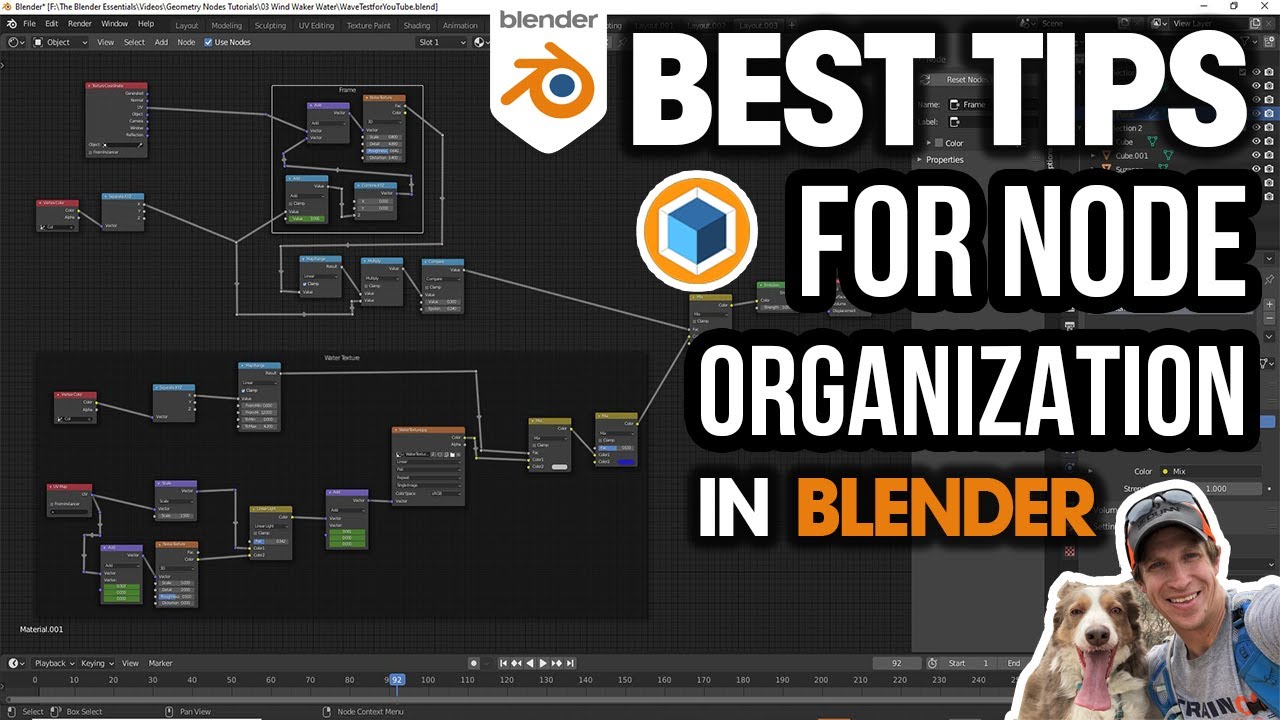Click the Strength 1.000 value slider
This screenshot has width=1280, height=720.
pos(1214,489)
